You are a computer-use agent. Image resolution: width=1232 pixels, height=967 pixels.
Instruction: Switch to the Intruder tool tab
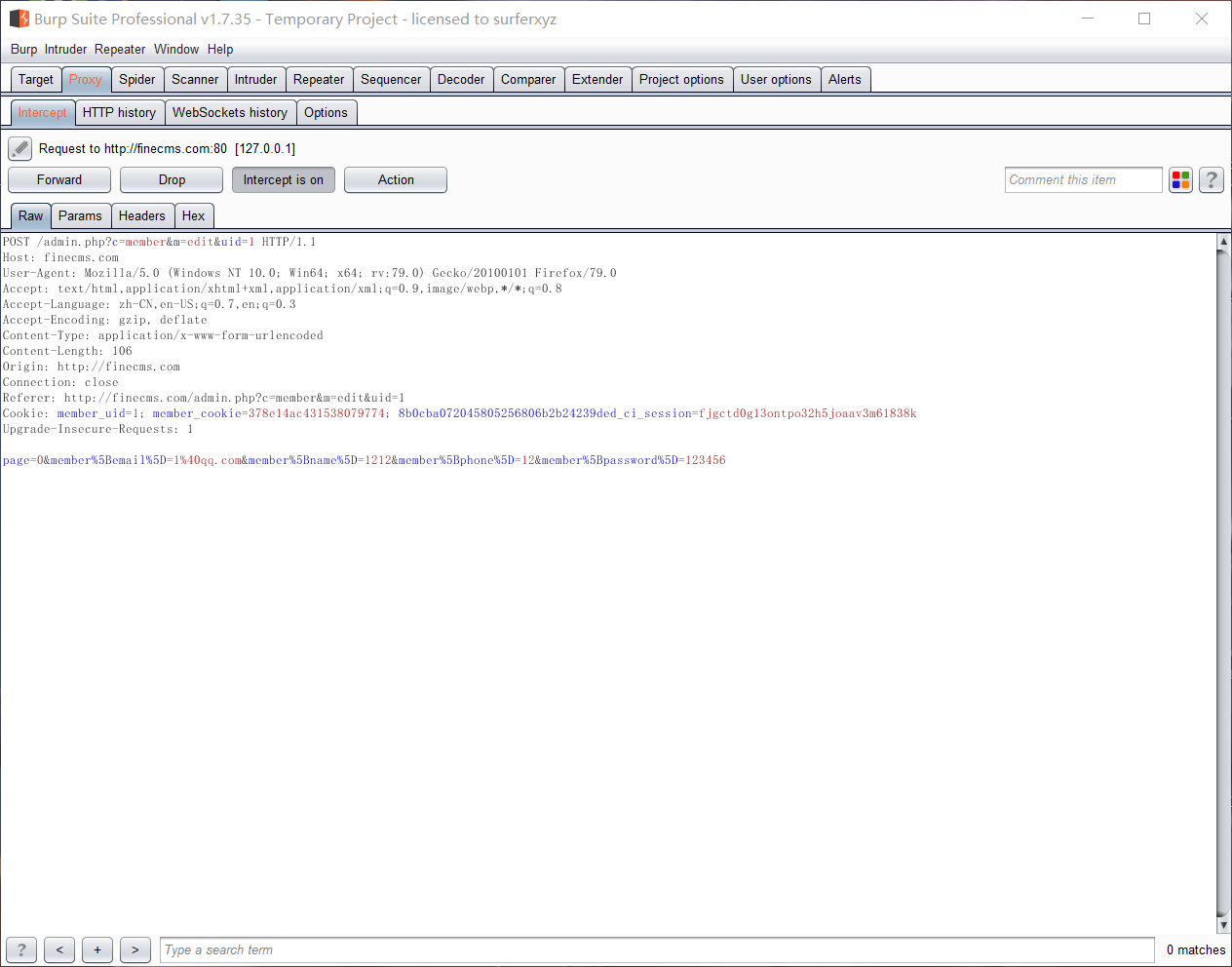[255, 80]
